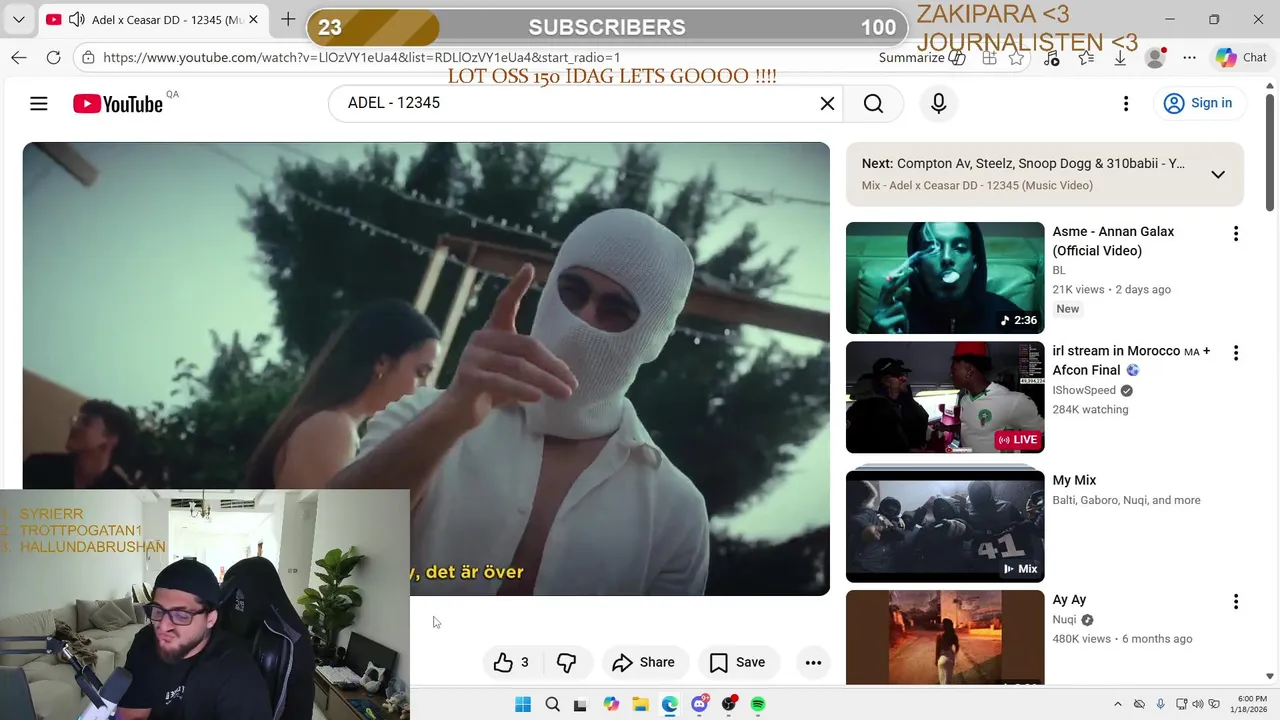
Task: Open the Ay Ay video title
Action: pos(1069,600)
